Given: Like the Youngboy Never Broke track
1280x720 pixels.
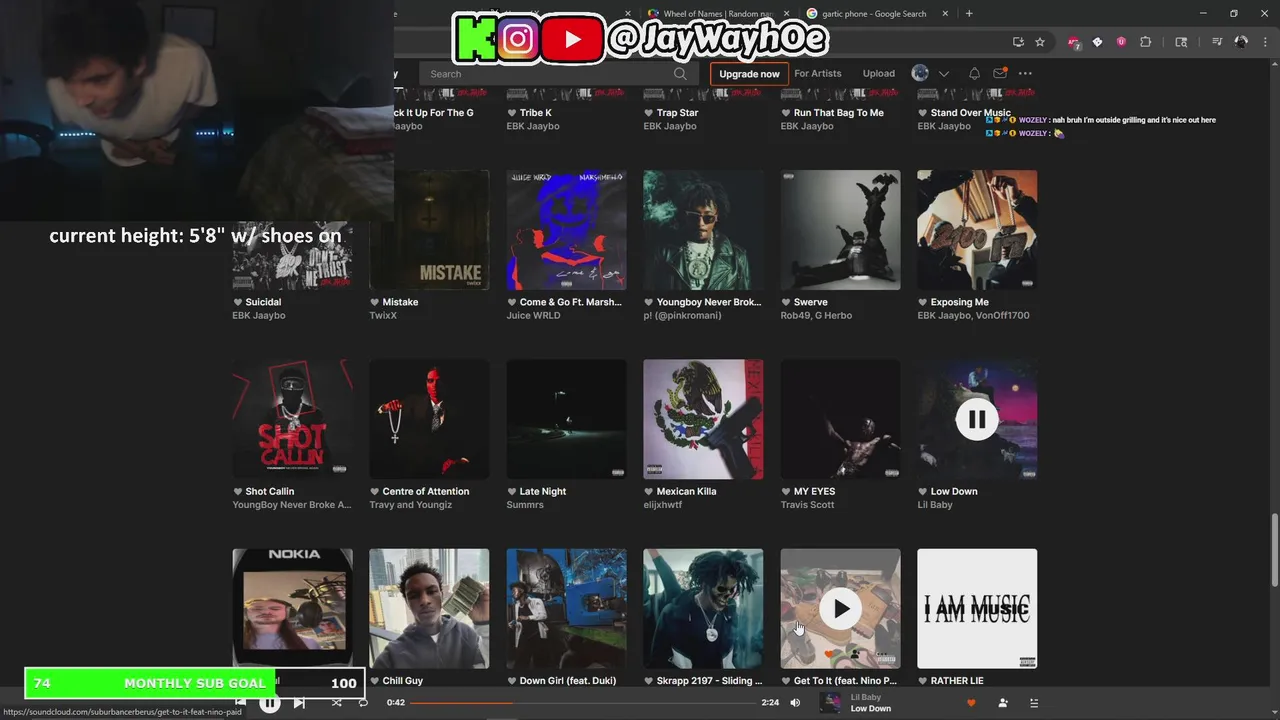Looking at the screenshot, I should pyautogui.click(x=649, y=302).
